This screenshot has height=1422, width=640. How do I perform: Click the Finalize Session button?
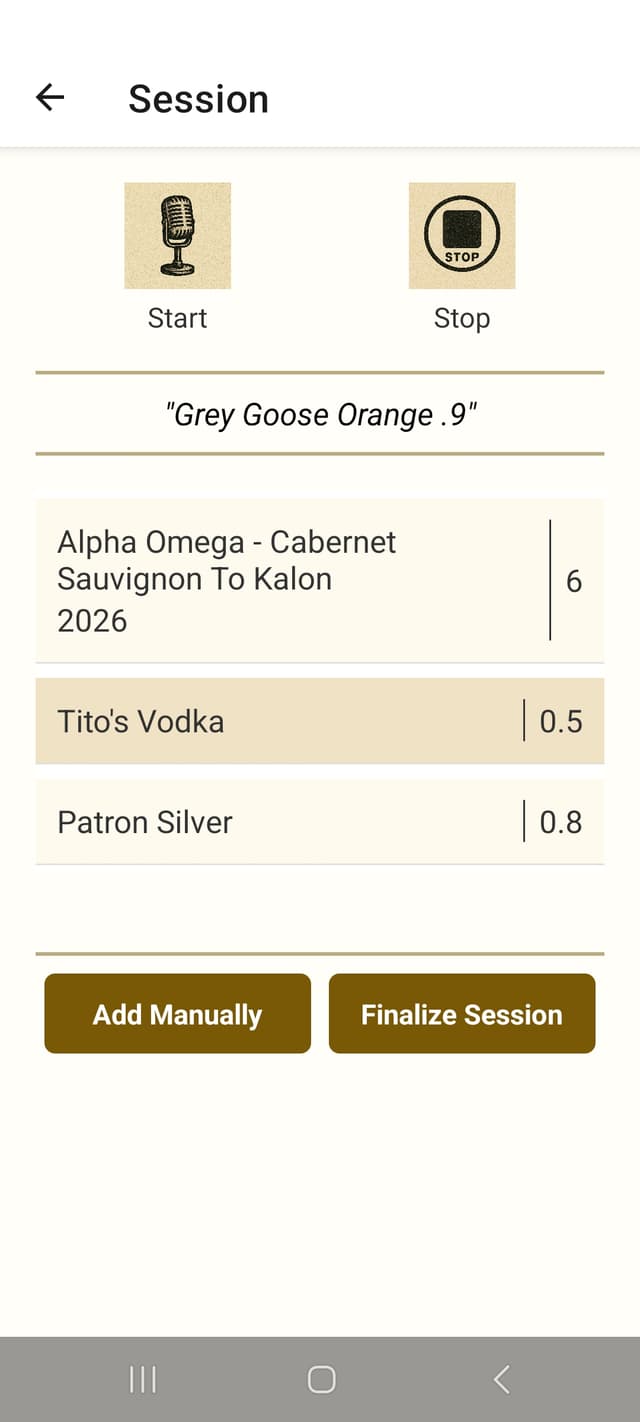pos(462,1014)
